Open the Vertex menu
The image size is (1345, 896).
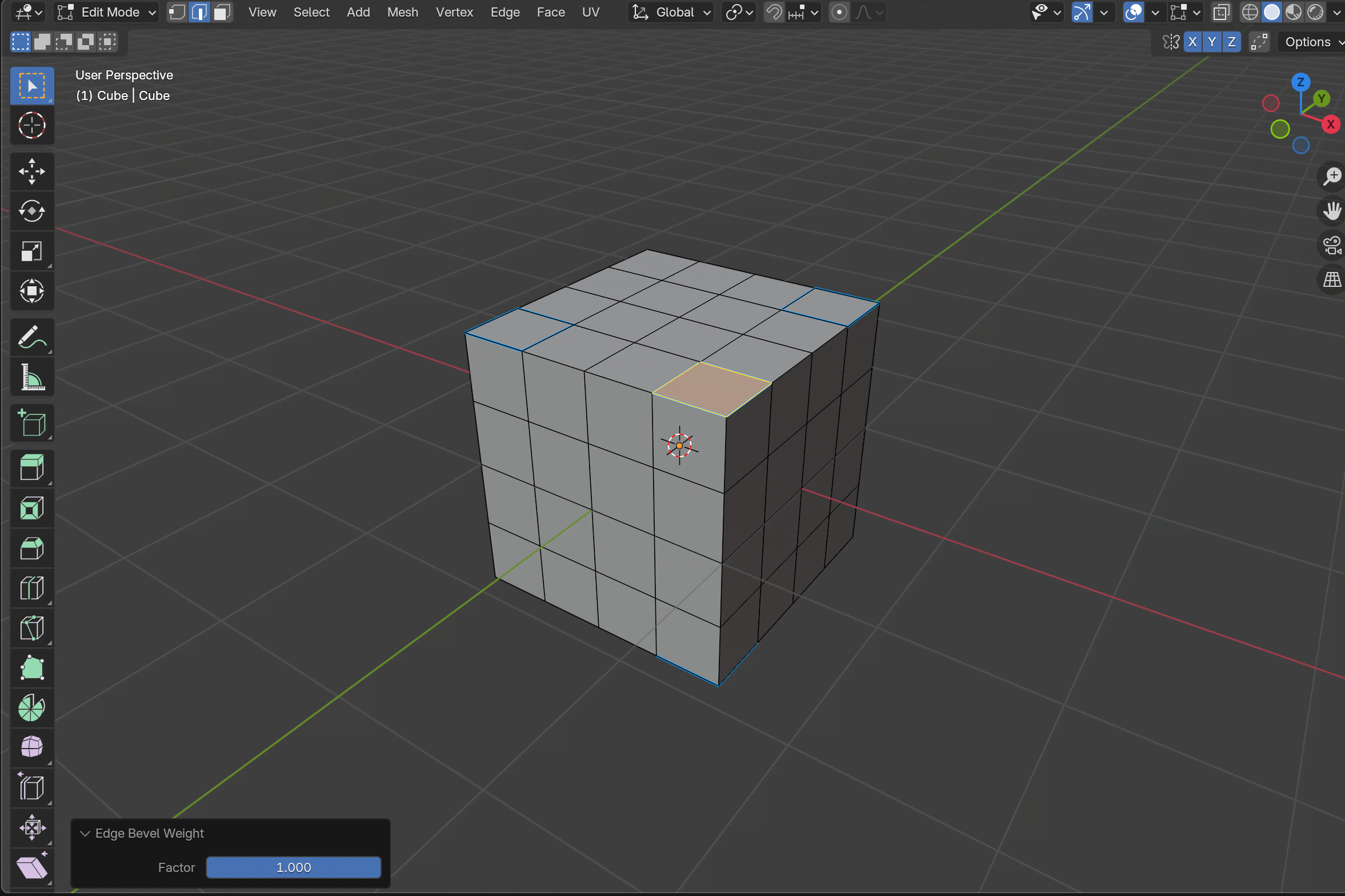click(454, 12)
